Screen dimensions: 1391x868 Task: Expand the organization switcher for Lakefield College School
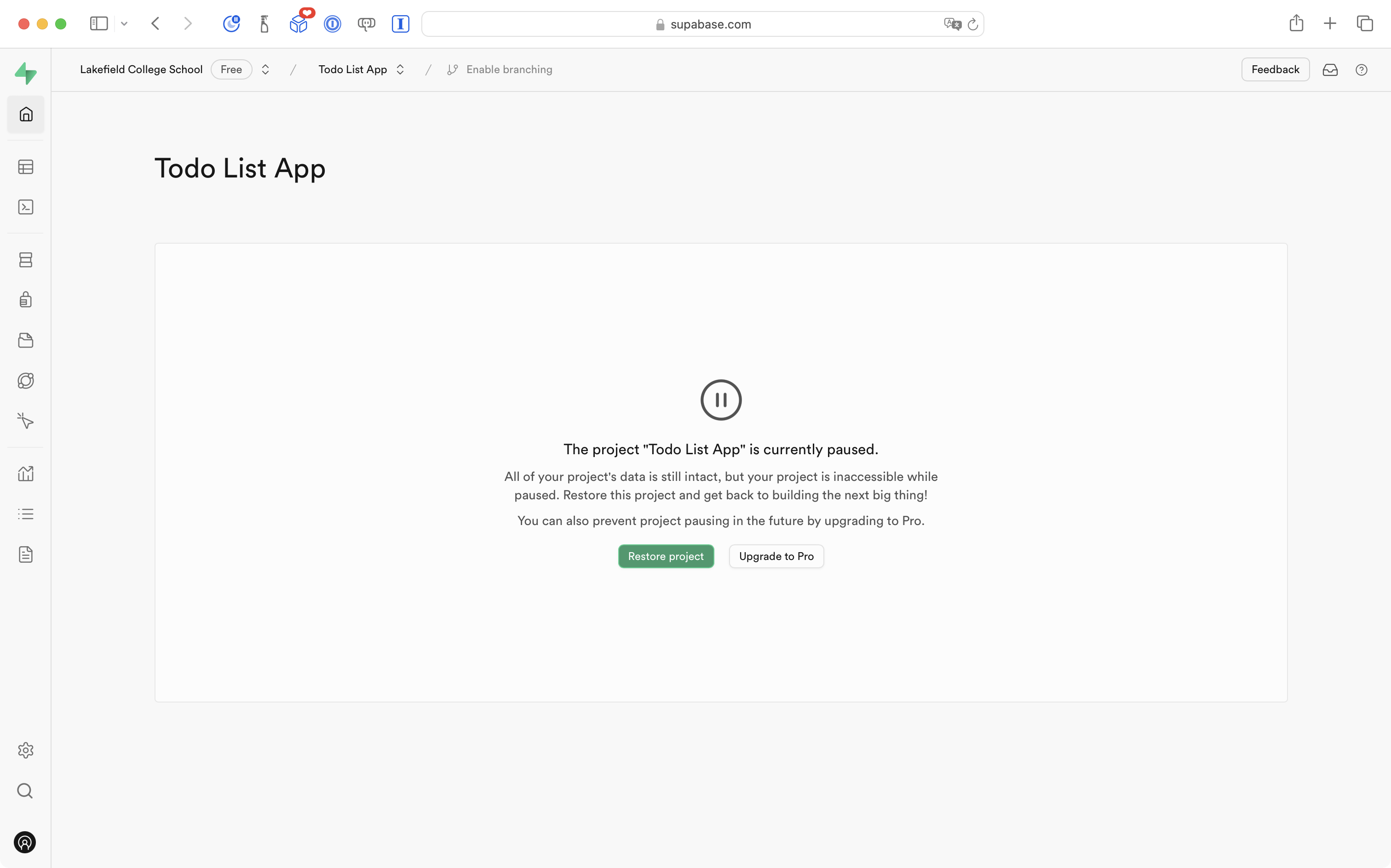(x=265, y=69)
